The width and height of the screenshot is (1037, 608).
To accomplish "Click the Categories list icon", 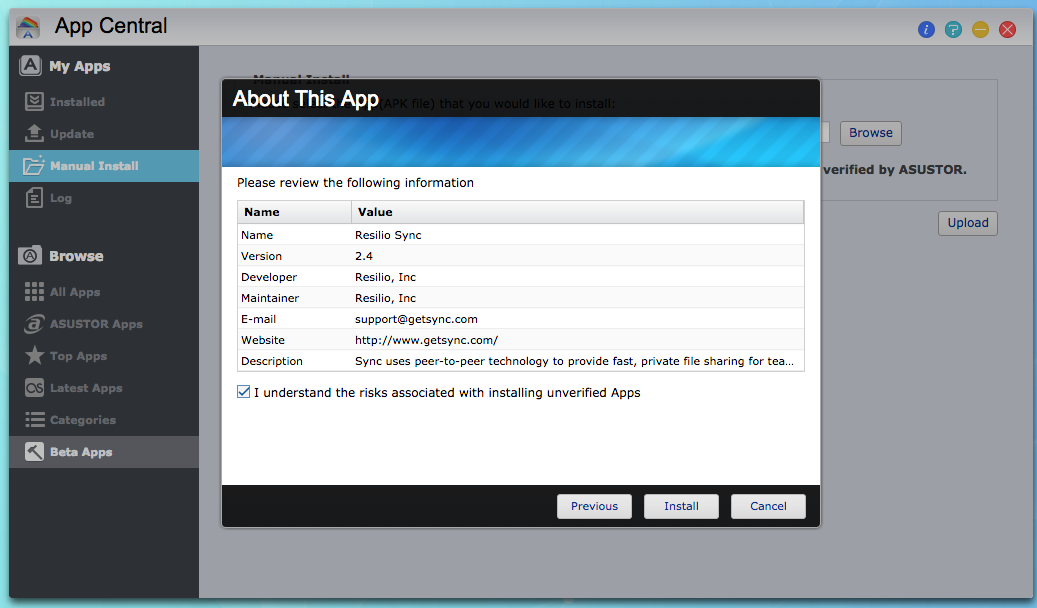I will (x=34, y=419).
